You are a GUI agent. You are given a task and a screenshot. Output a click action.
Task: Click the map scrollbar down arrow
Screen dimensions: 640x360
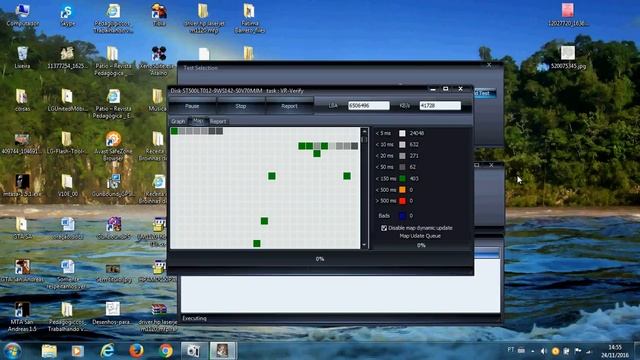click(364, 245)
